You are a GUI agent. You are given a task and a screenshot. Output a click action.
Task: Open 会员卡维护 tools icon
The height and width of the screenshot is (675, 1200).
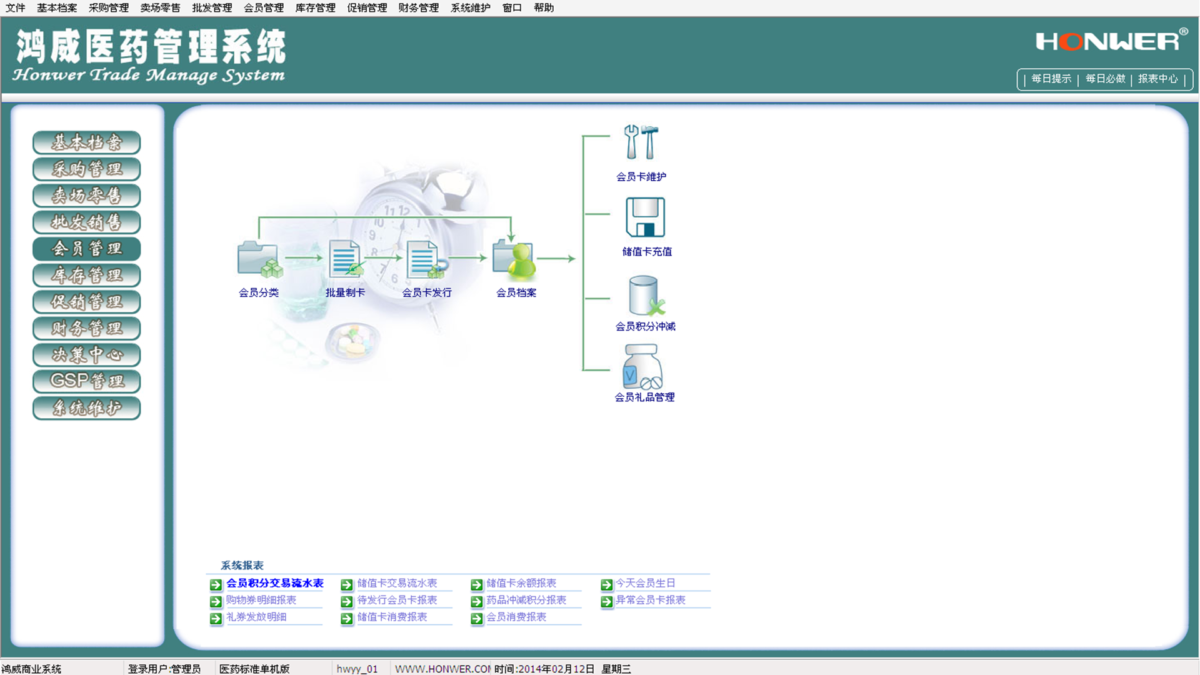pyautogui.click(x=641, y=143)
